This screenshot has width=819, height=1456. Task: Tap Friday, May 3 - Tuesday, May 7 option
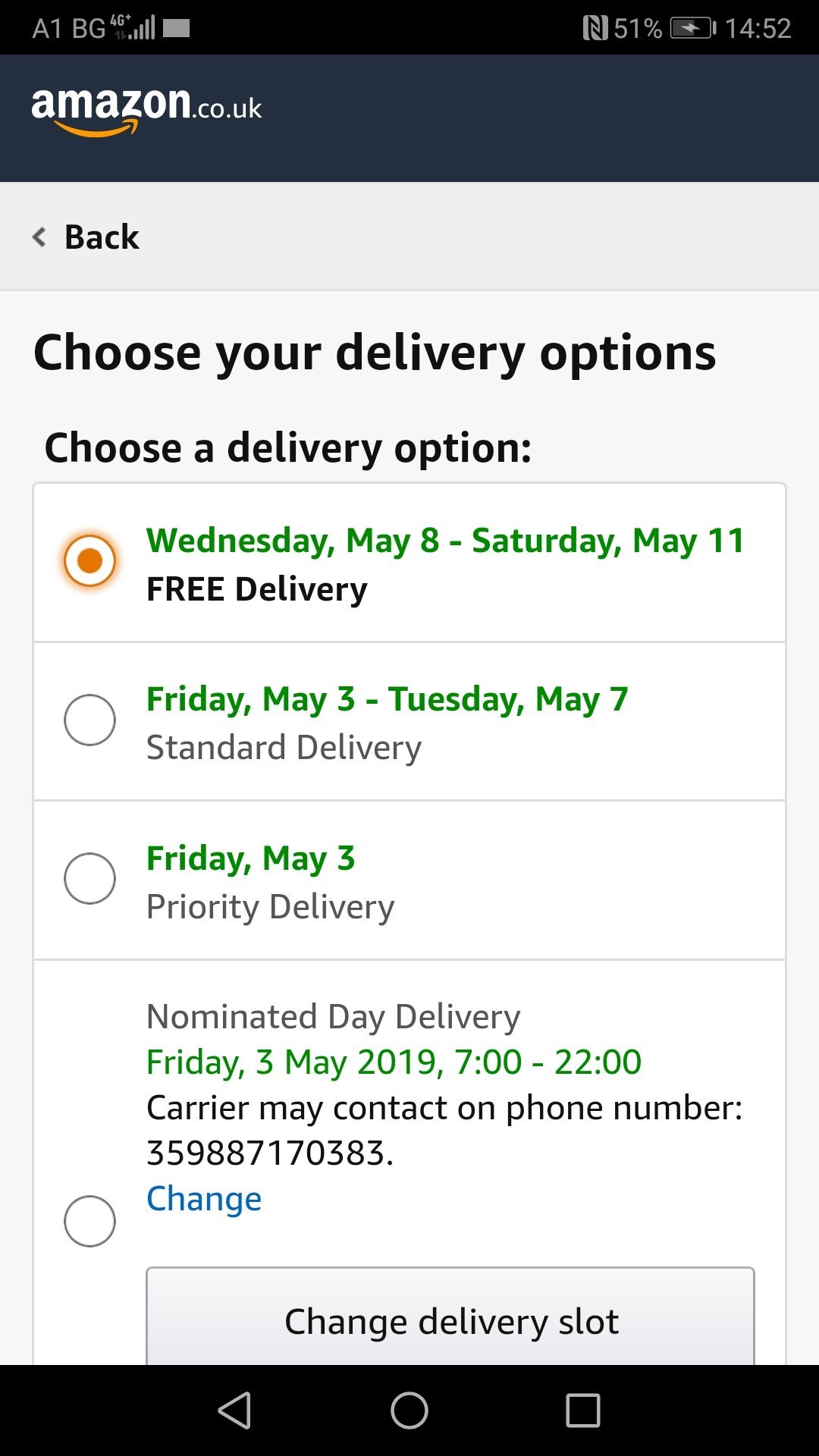point(387,699)
